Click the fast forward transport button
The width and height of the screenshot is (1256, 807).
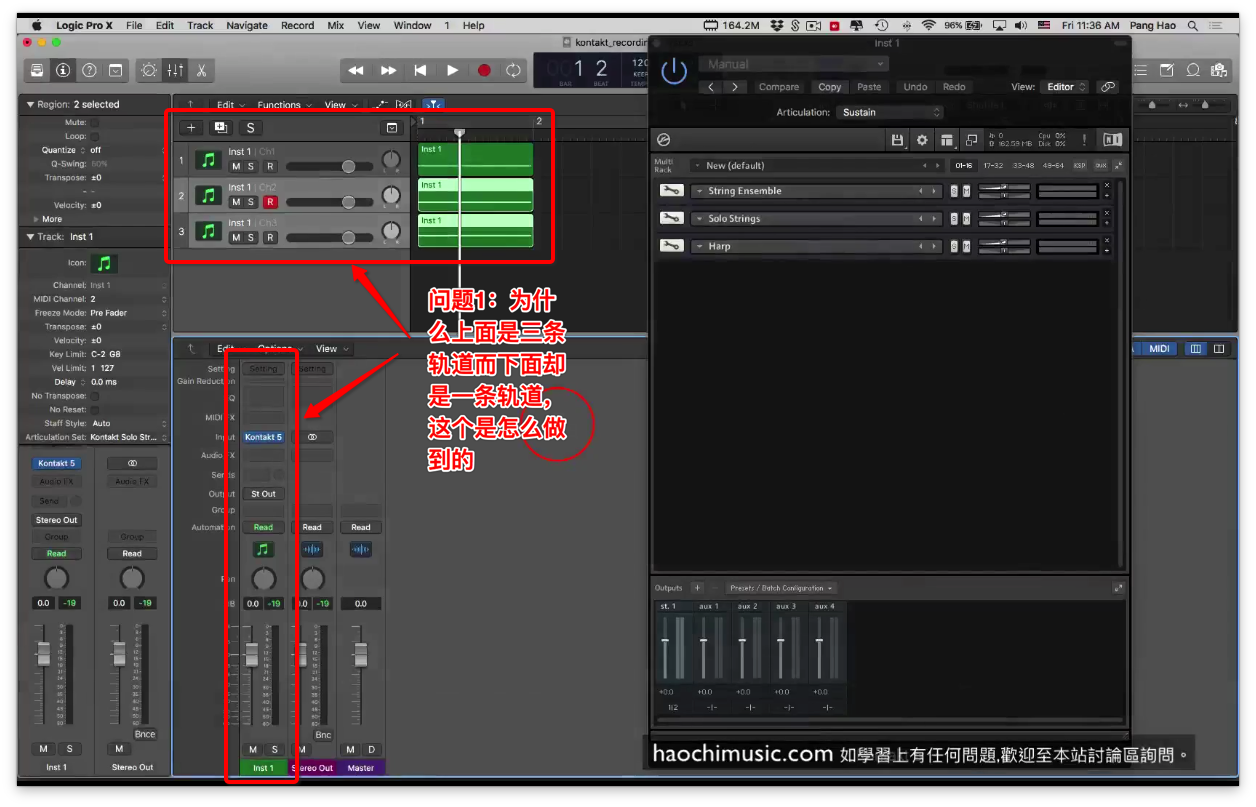388,70
